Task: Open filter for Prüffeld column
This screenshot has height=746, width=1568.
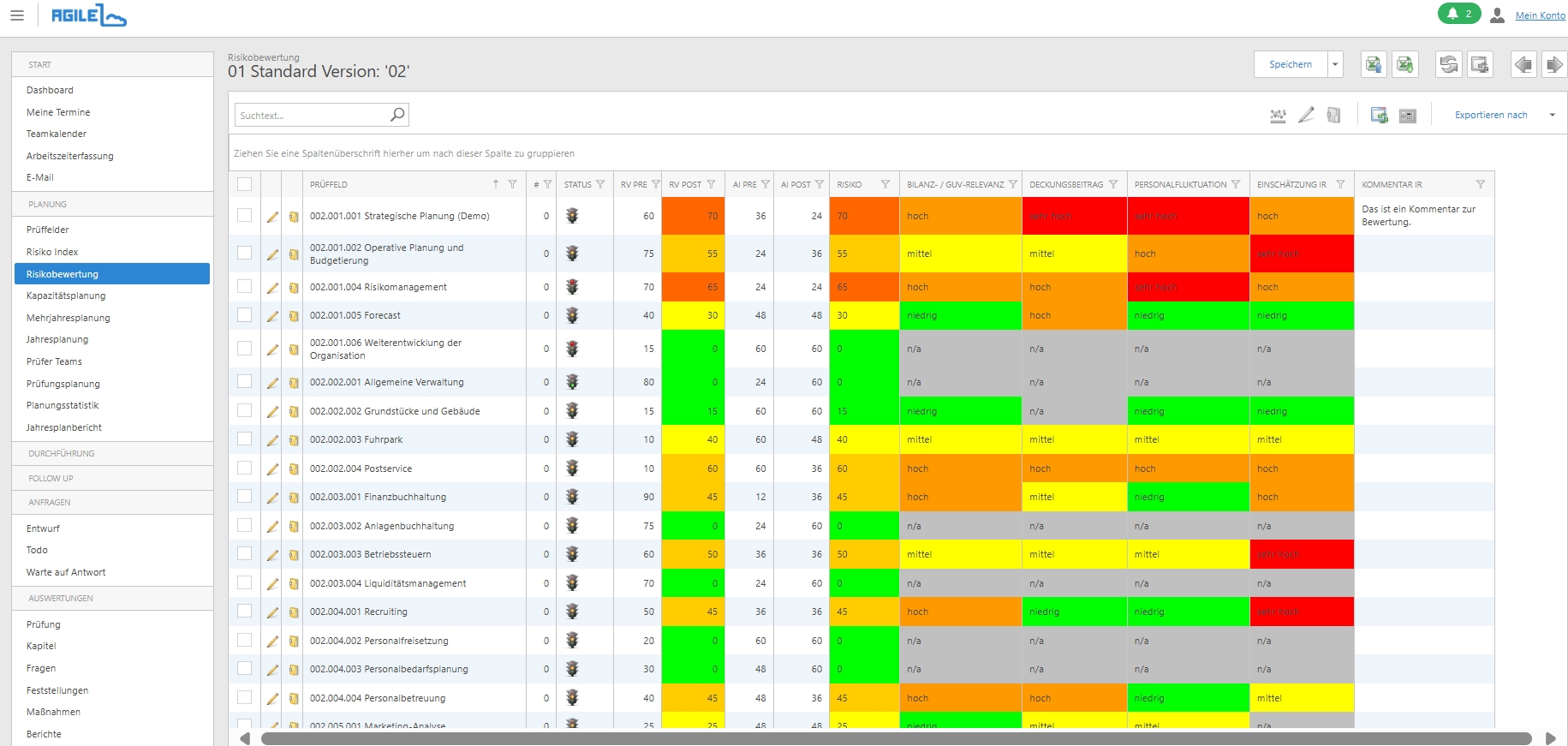Action: pos(512,184)
